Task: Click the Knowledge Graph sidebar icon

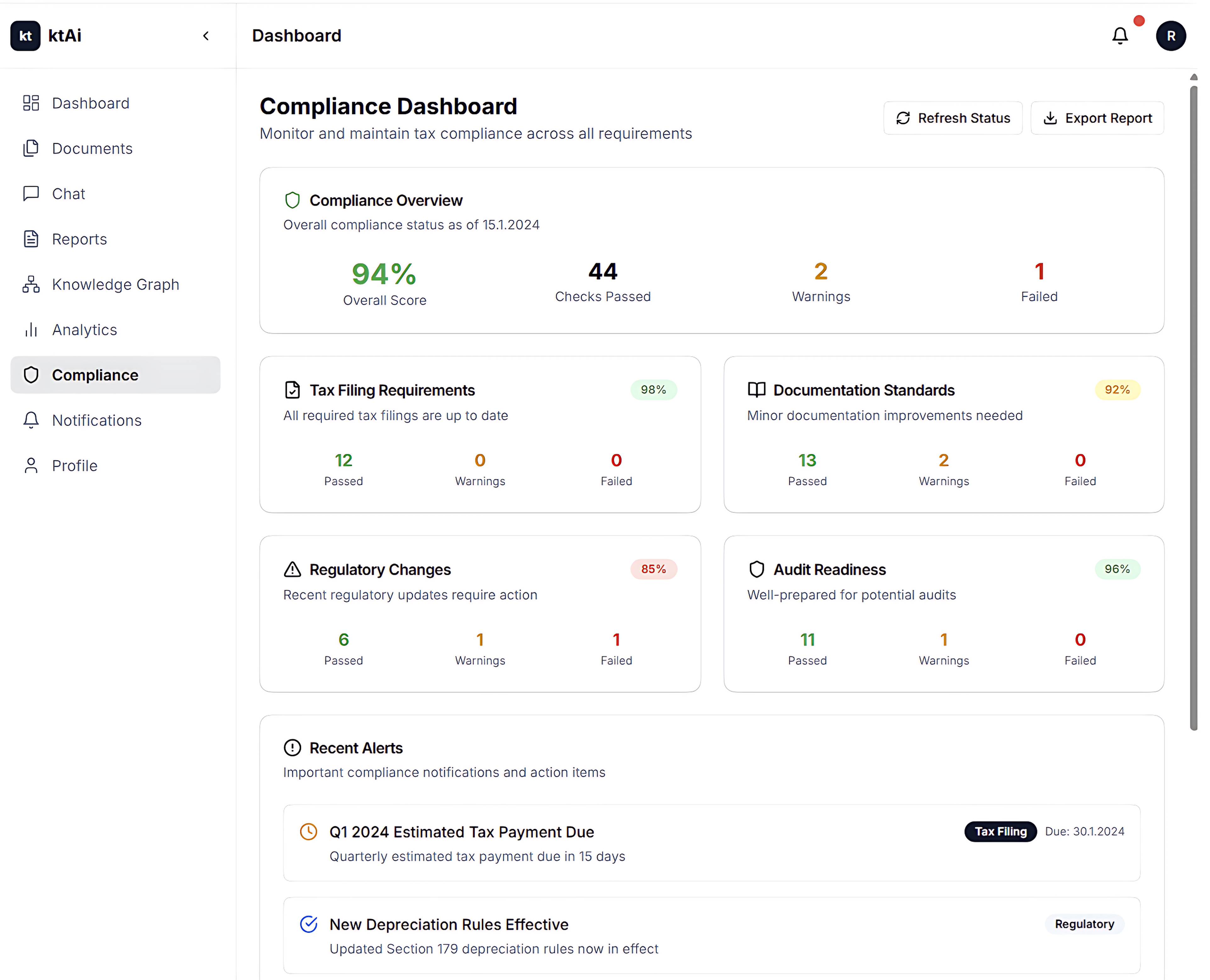Action: coord(31,284)
